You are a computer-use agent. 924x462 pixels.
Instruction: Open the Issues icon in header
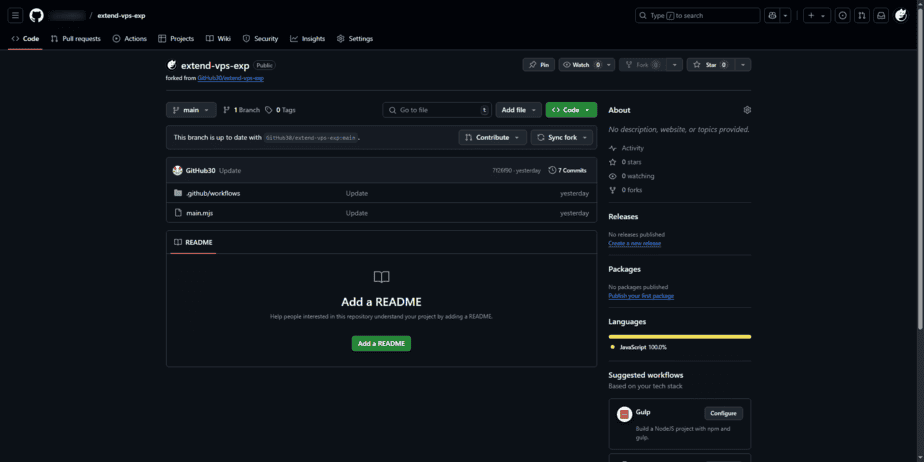click(x=843, y=15)
